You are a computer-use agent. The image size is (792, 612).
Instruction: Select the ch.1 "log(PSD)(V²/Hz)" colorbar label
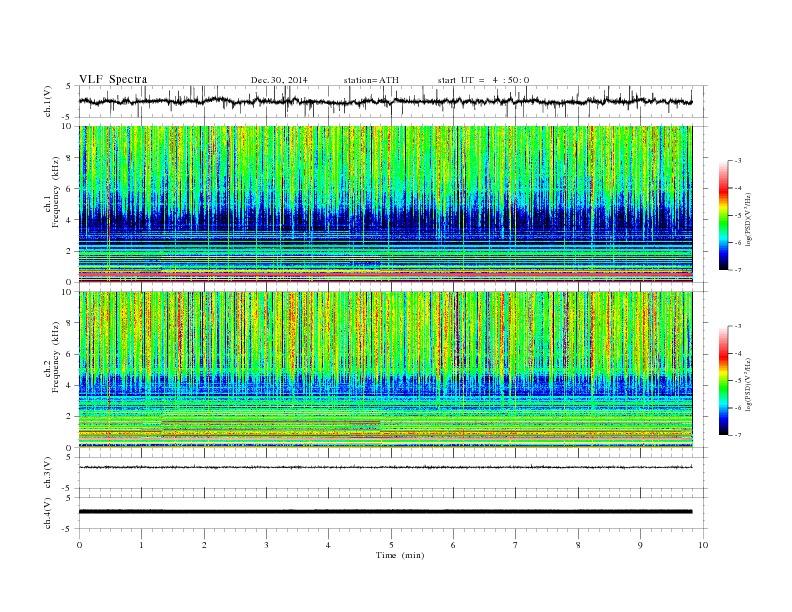749,218
